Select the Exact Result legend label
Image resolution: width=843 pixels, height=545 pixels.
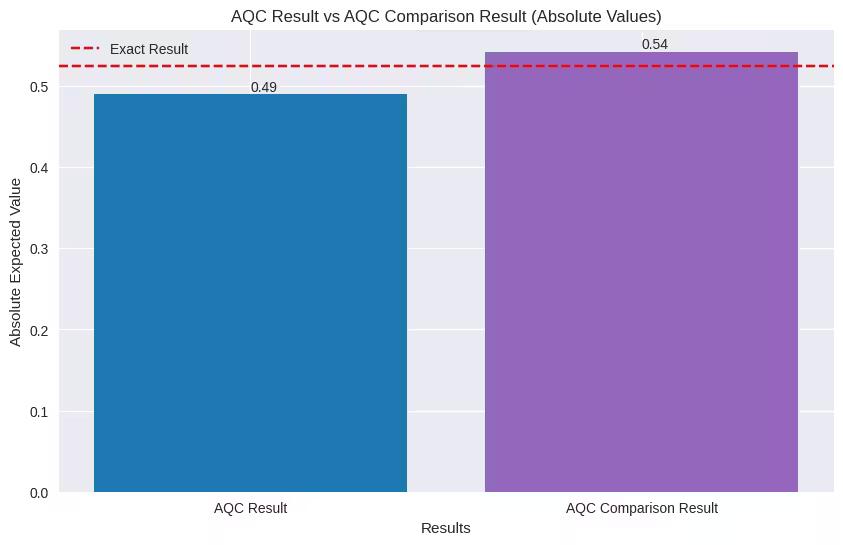148,48
